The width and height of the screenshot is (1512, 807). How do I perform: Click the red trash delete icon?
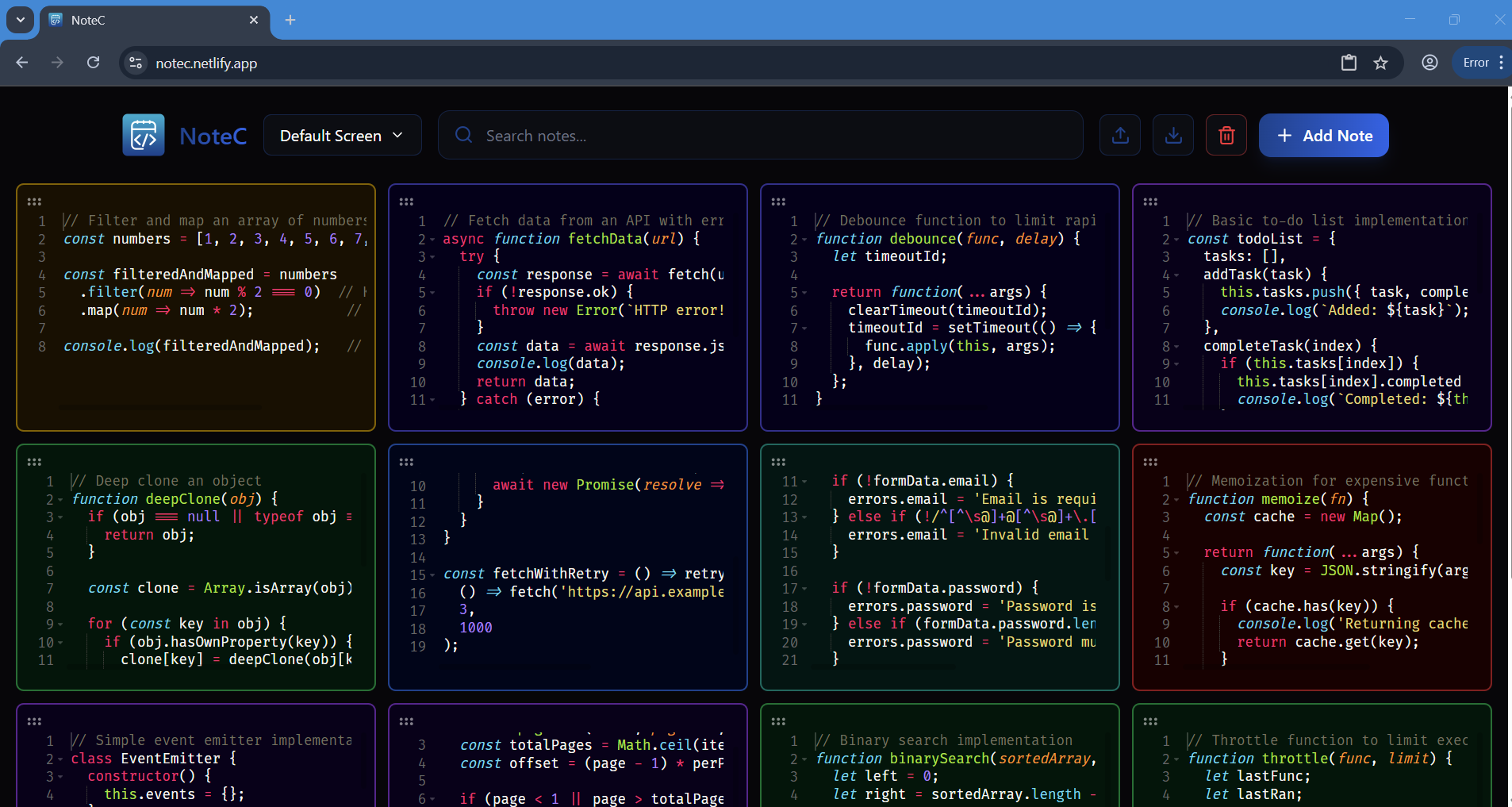1226,135
